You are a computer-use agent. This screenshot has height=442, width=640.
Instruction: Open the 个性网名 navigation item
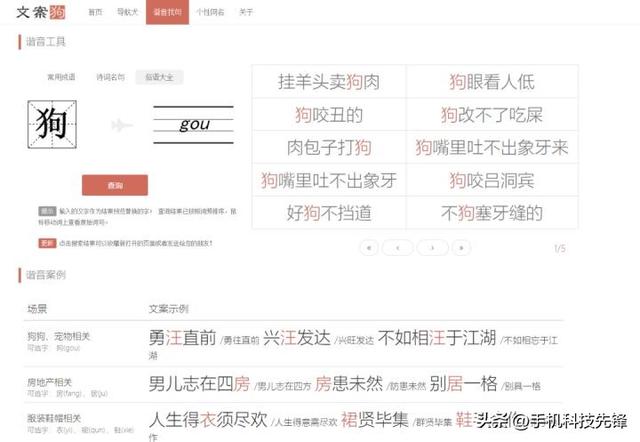point(210,12)
